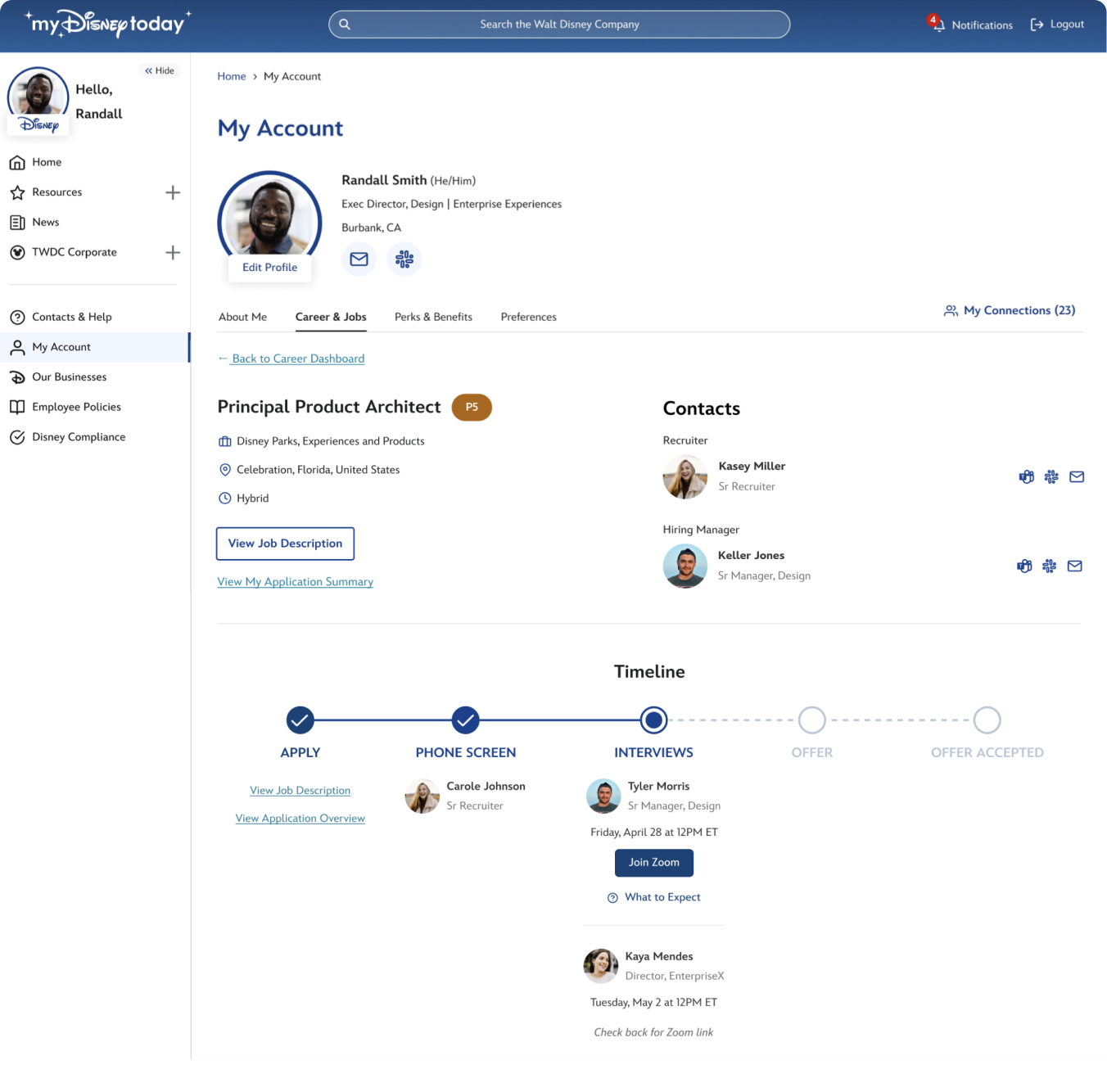Click the notifications bell icon
The image size is (1107, 1092).
938,25
